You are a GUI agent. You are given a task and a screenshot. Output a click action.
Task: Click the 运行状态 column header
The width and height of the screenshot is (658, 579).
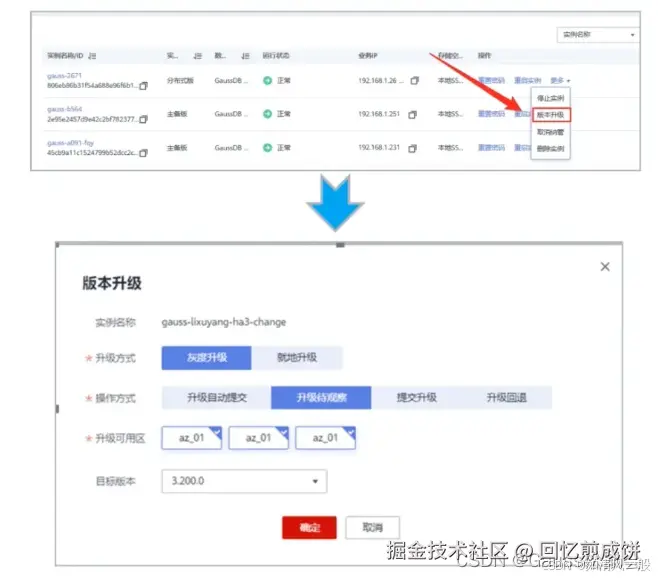pos(276,55)
